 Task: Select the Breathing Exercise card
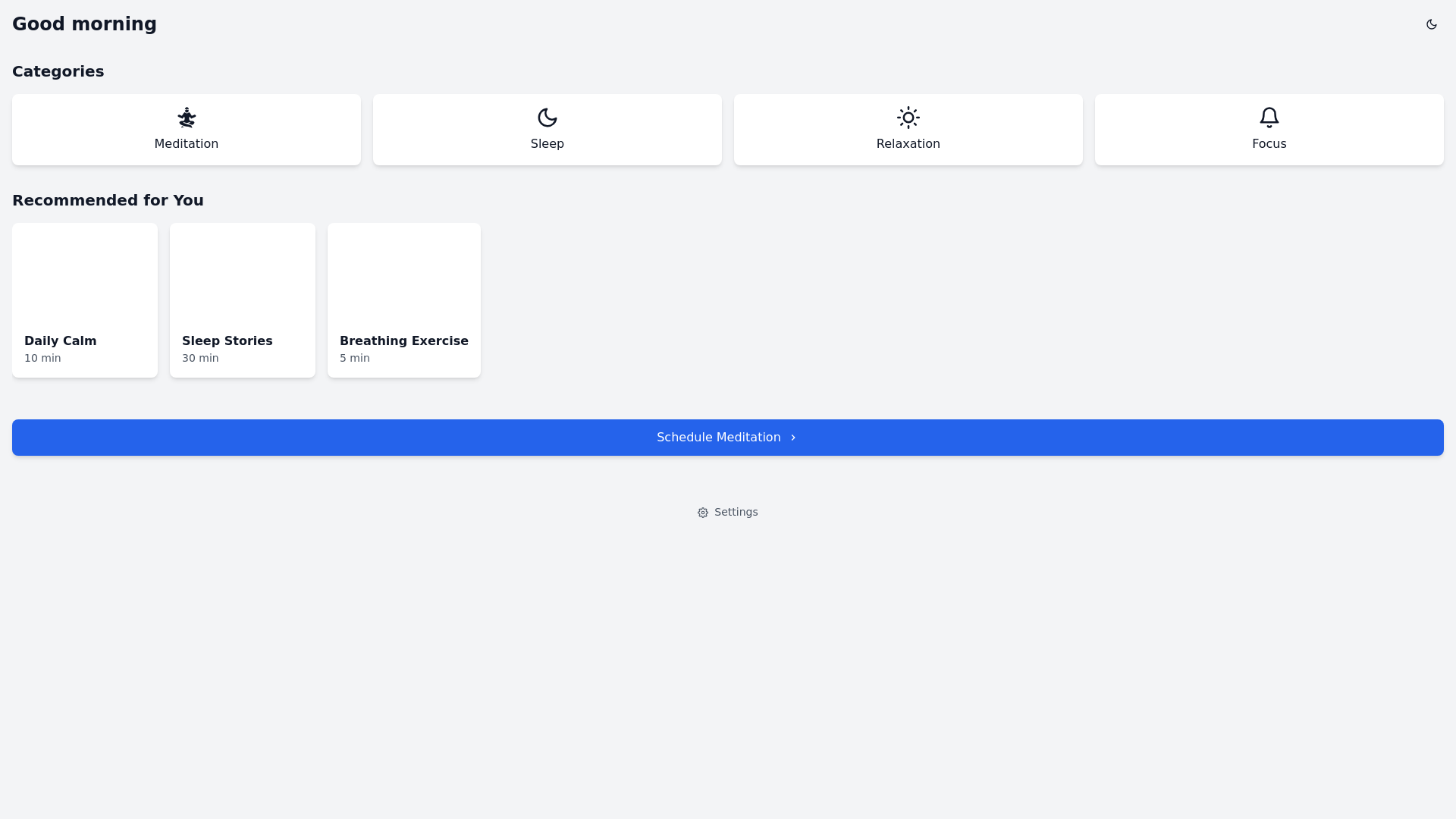(x=403, y=300)
